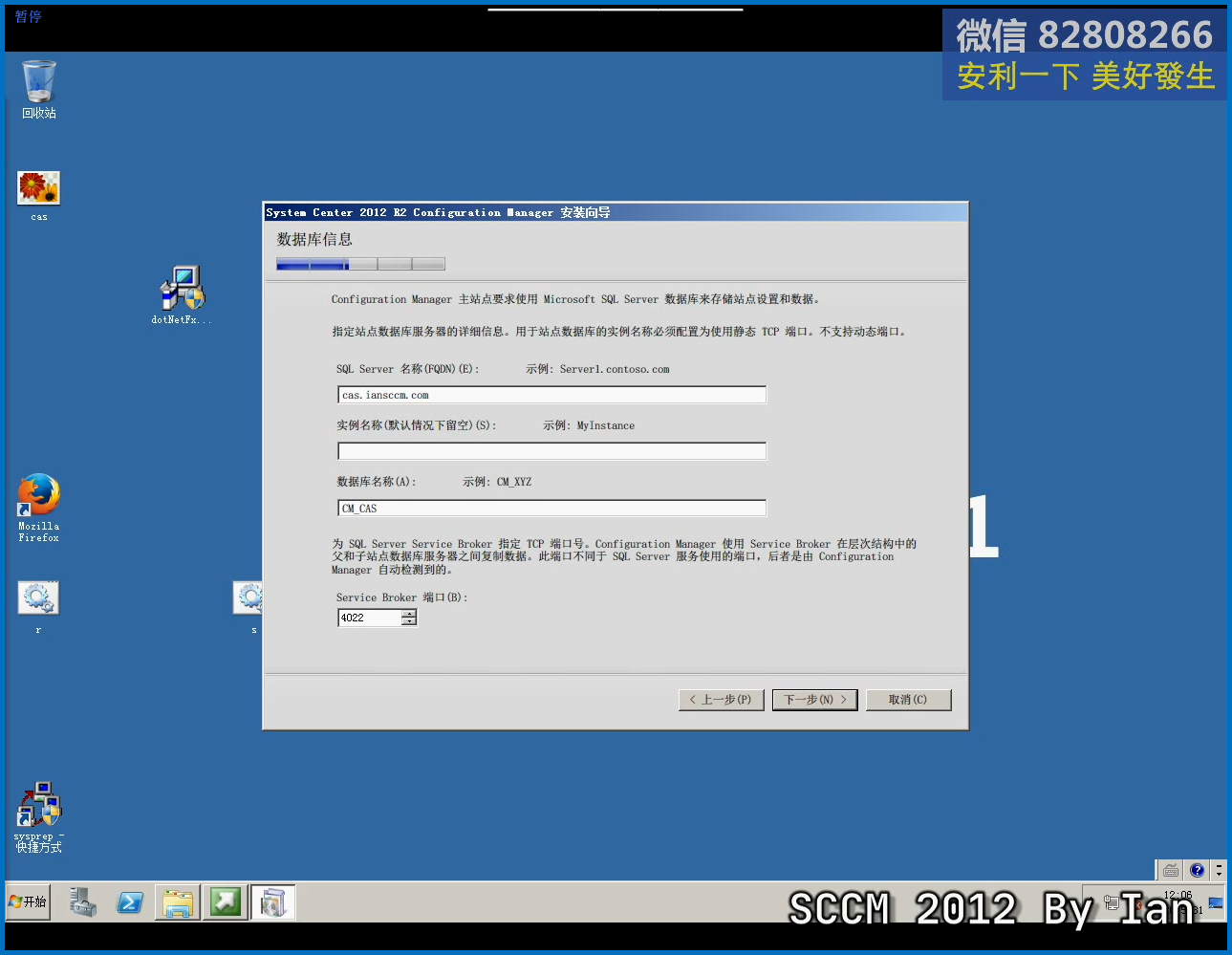The width and height of the screenshot is (1232, 955).
Task: Click the Service Broker port box 4022
Action: coord(370,618)
